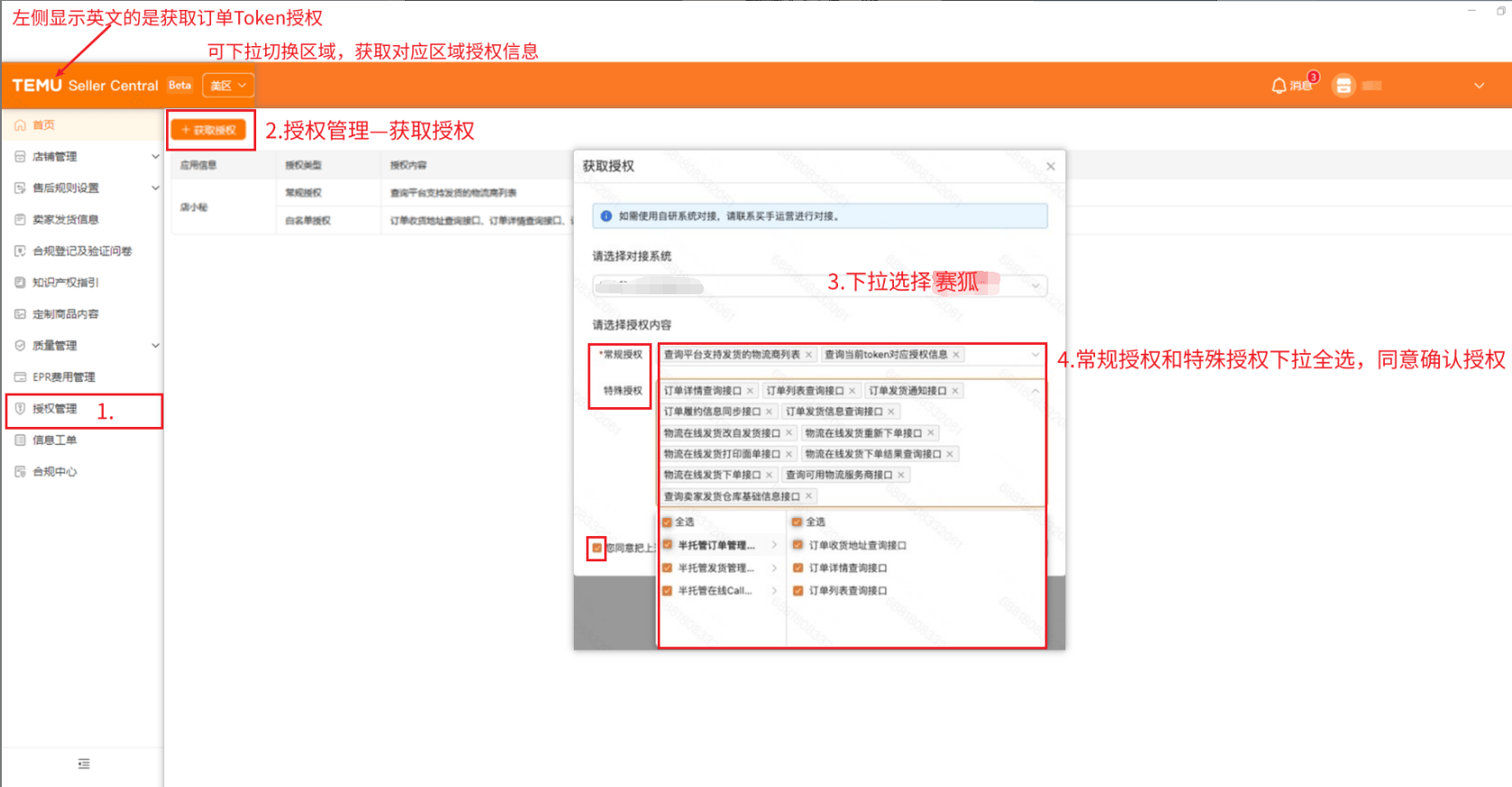
Task: Expand the 质量管理 submenu chevron
Action: pos(155,346)
